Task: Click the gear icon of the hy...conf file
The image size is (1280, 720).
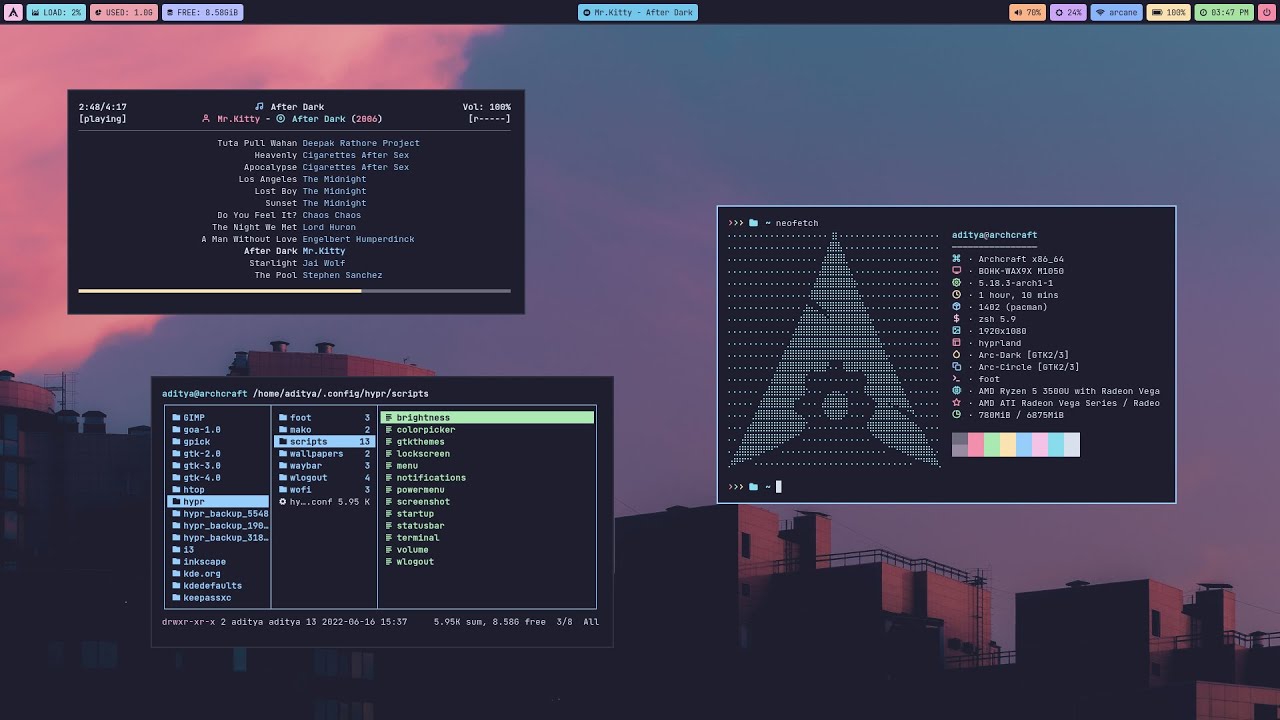Action: (x=283, y=502)
